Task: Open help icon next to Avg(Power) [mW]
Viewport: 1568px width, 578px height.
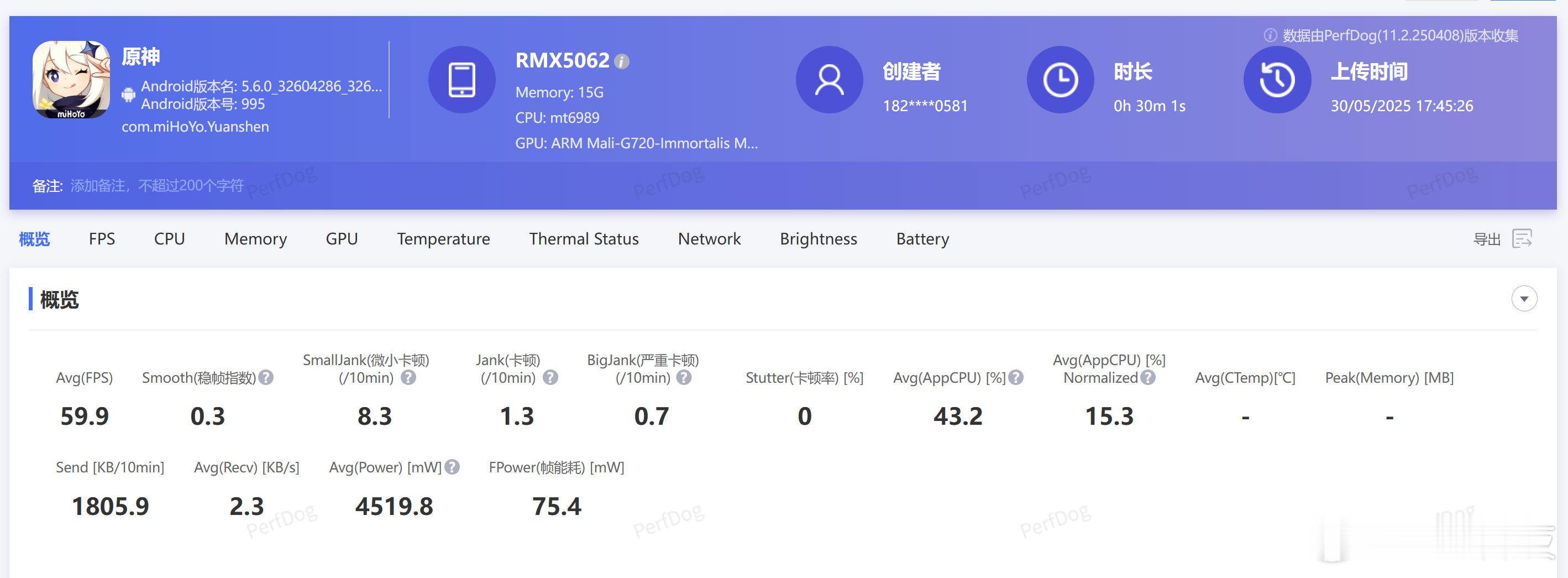Action: coord(452,467)
